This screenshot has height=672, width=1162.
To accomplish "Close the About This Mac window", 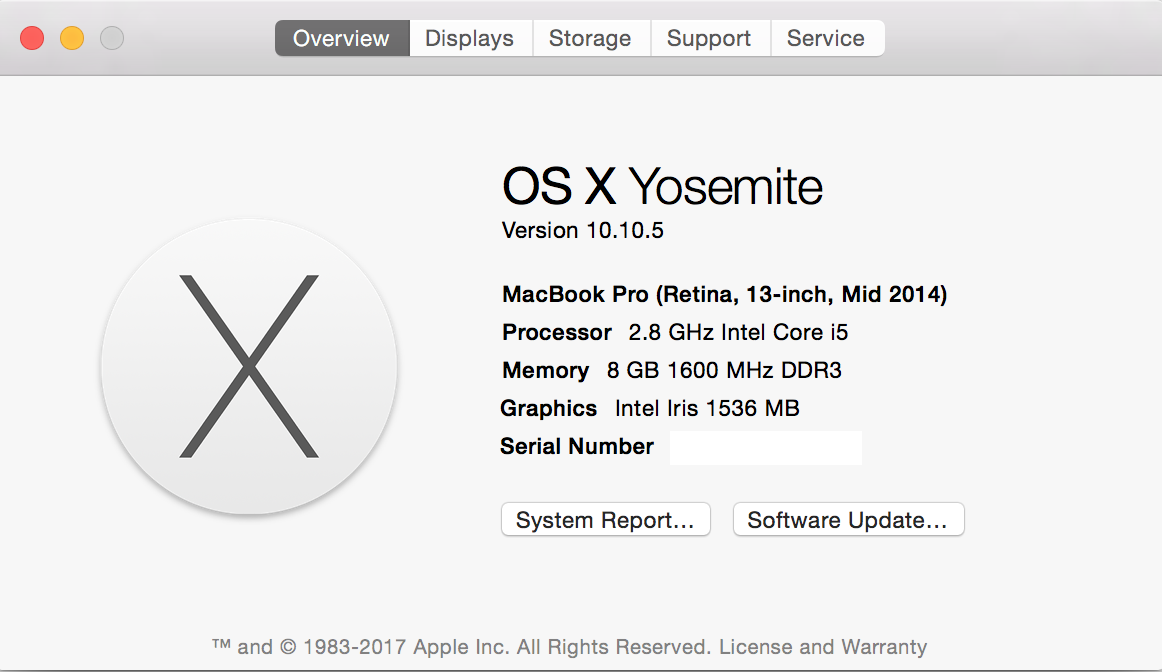I will pos(32,39).
